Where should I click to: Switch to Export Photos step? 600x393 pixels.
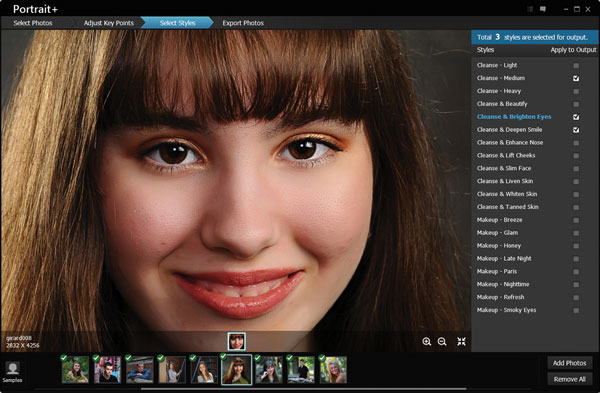point(243,23)
